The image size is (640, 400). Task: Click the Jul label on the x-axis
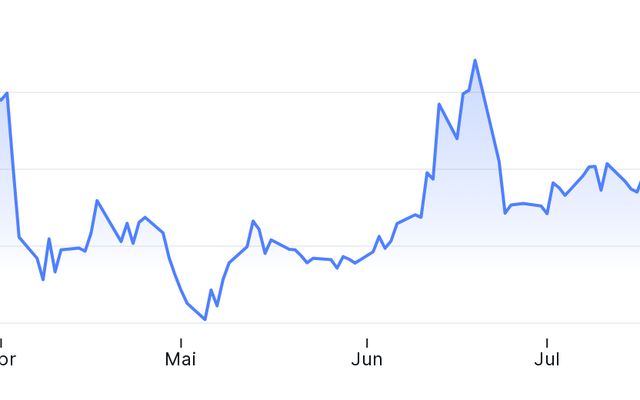click(547, 359)
